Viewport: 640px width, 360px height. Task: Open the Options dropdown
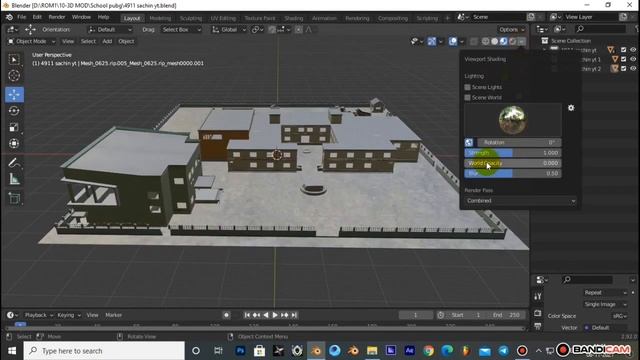(511, 30)
